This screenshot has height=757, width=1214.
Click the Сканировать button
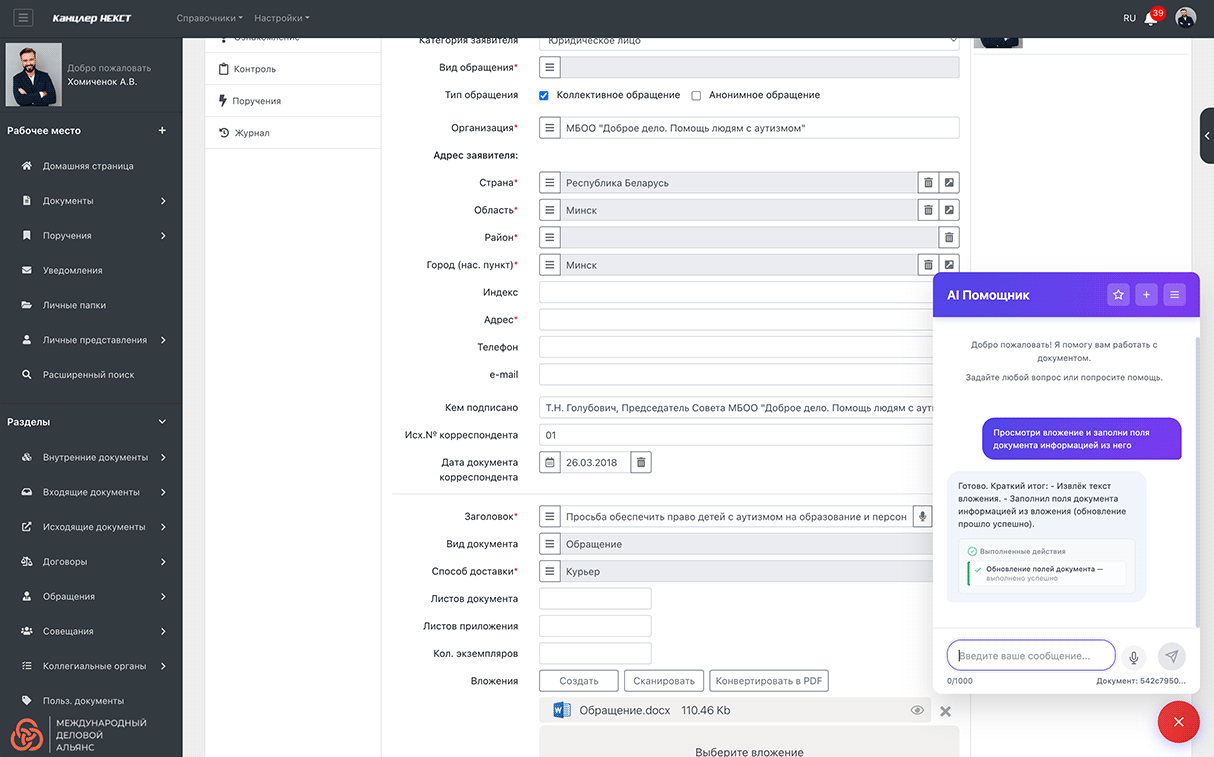coord(664,681)
